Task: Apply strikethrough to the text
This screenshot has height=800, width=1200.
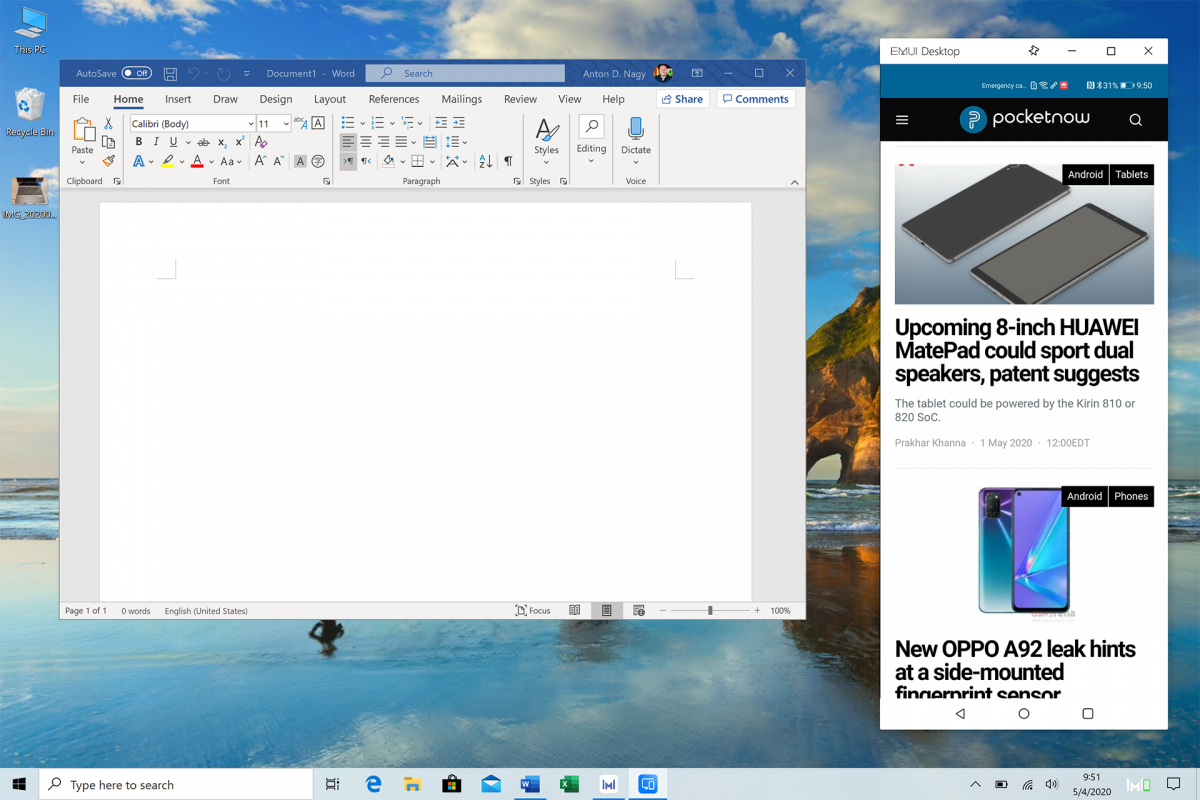Action: pos(204,142)
